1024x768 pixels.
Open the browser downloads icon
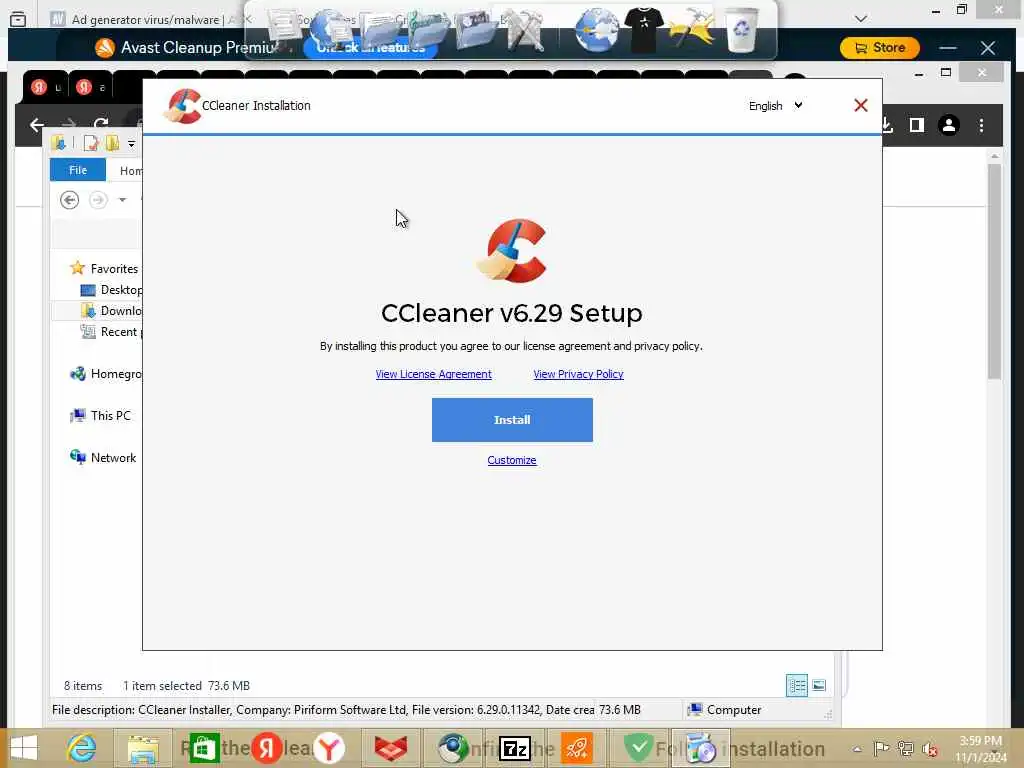click(x=887, y=125)
